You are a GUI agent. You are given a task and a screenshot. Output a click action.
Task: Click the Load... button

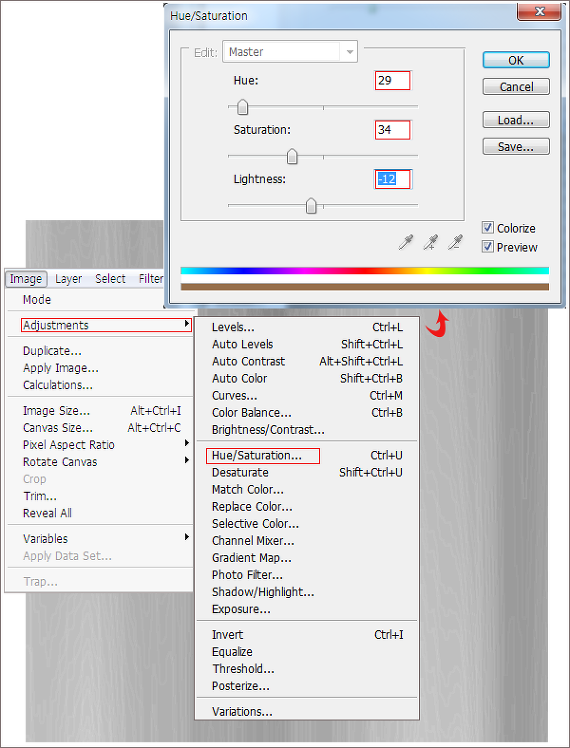tap(516, 120)
